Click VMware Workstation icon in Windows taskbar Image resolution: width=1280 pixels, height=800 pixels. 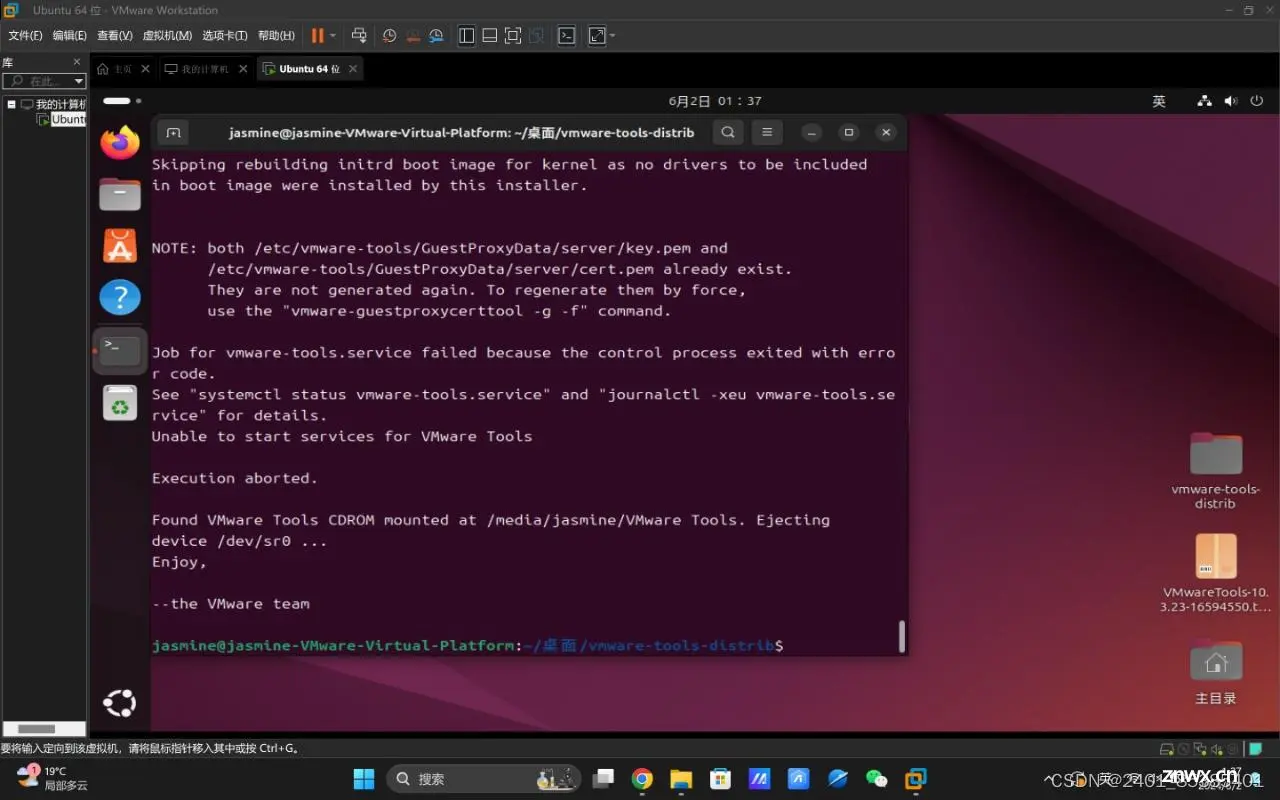point(916,778)
